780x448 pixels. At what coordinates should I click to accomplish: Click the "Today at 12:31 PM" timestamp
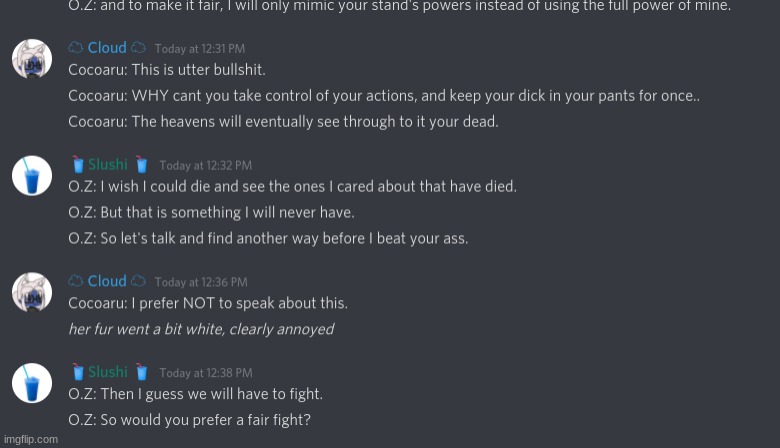click(199, 49)
